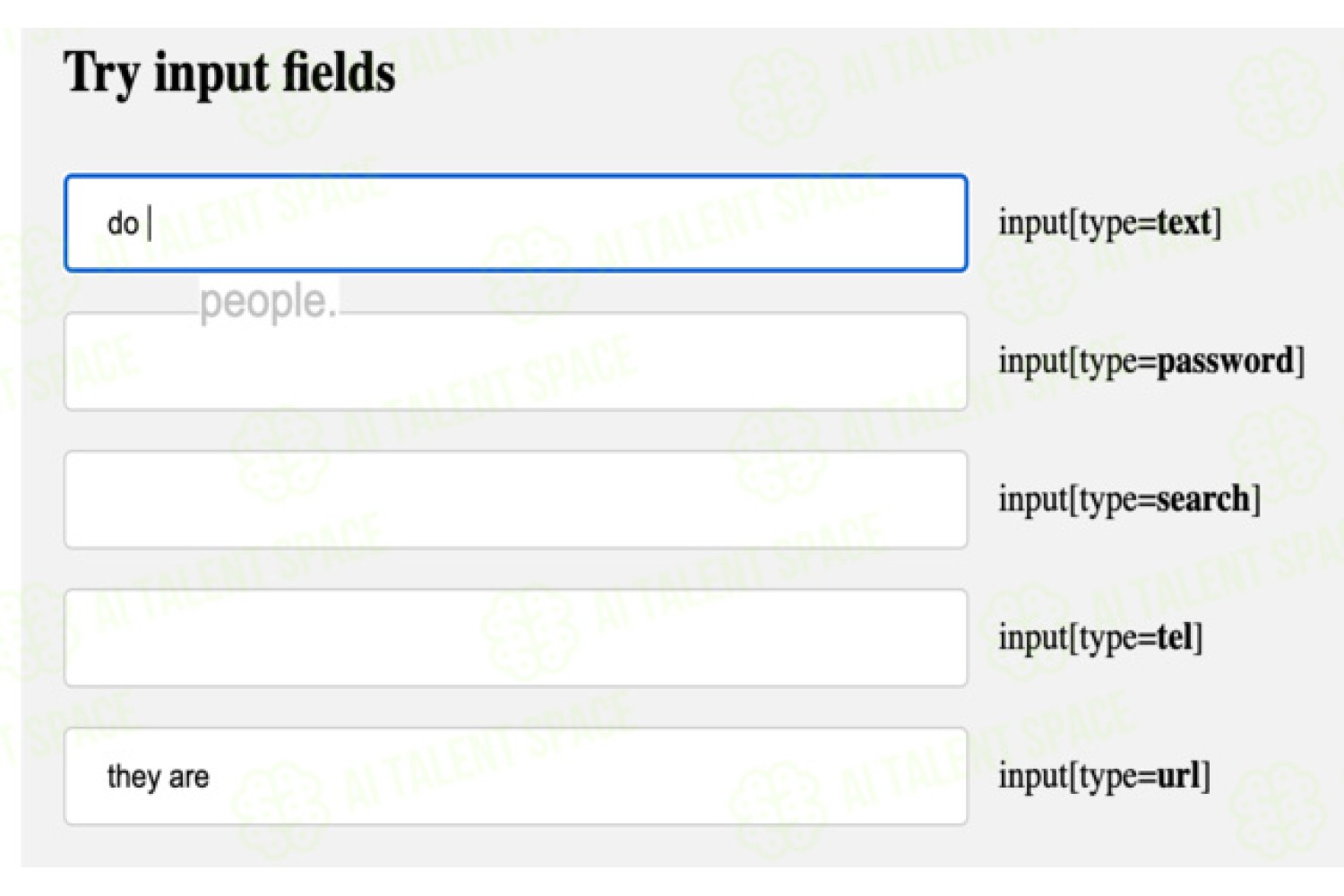Select the input[type=search] label
The width and height of the screenshot is (1344, 896).
point(1130,499)
